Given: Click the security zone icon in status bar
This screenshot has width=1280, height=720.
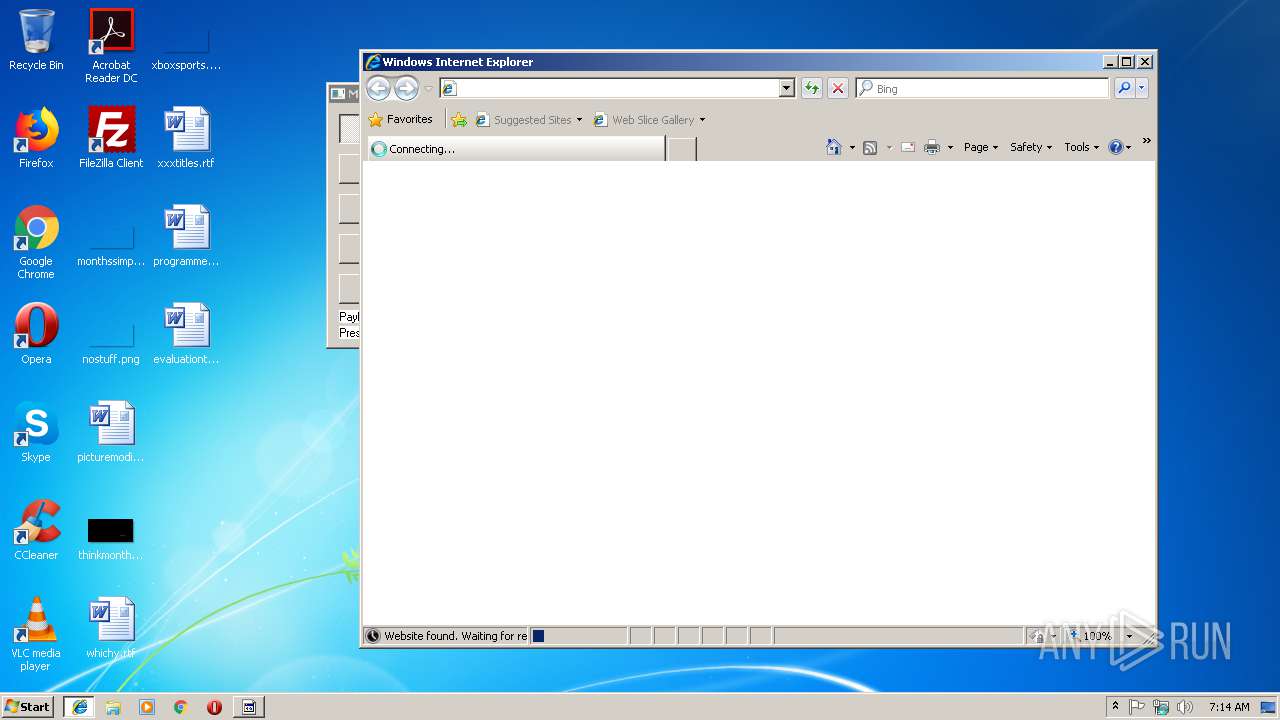Looking at the screenshot, I should tap(1037, 636).
